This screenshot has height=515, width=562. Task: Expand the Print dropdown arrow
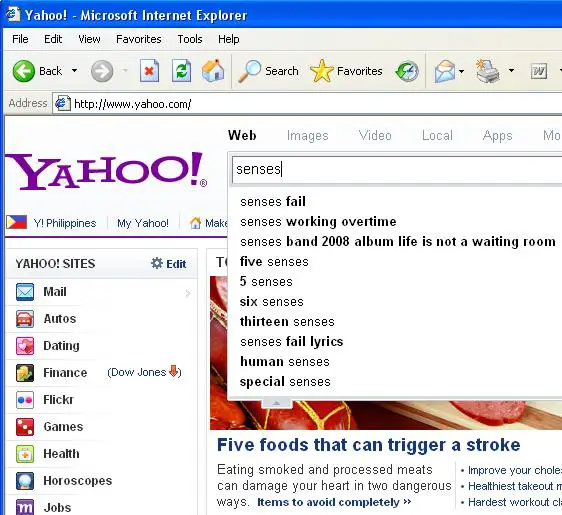[x=511, y=71]
